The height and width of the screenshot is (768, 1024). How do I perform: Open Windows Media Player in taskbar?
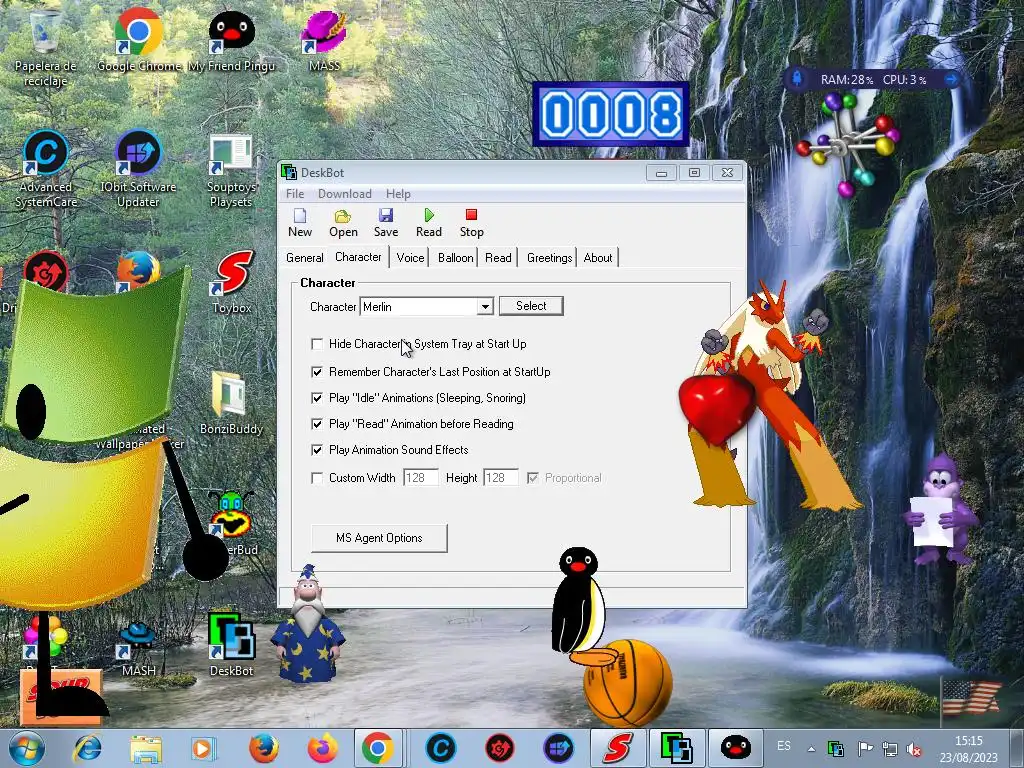[202, 748]
